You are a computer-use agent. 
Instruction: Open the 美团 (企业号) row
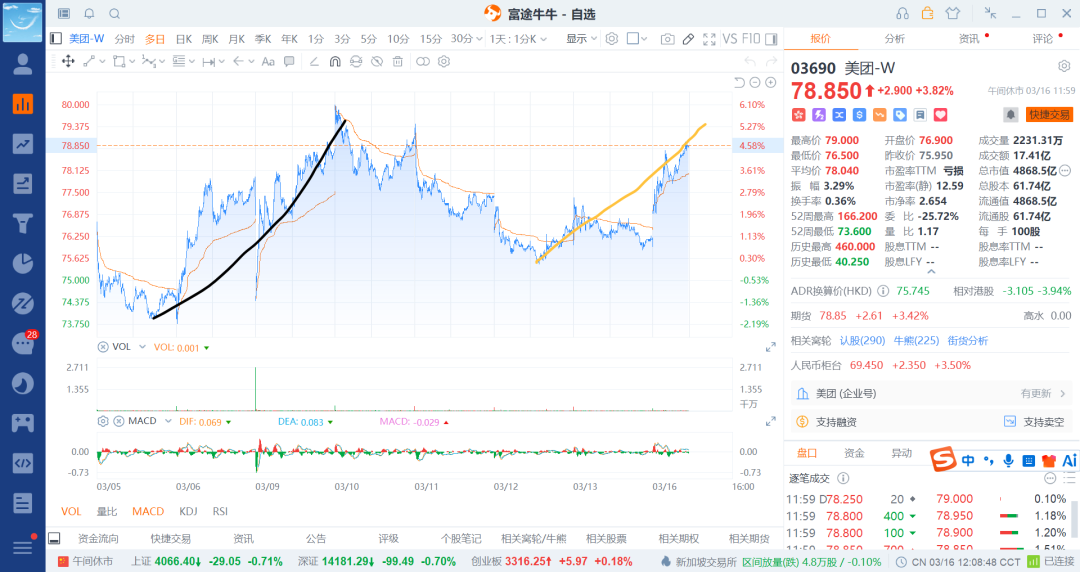coord(931,394)
